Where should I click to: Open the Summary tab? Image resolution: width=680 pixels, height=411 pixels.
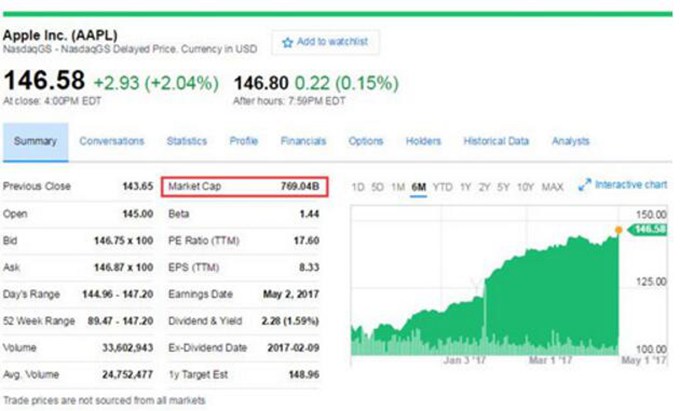coord(35,141)
